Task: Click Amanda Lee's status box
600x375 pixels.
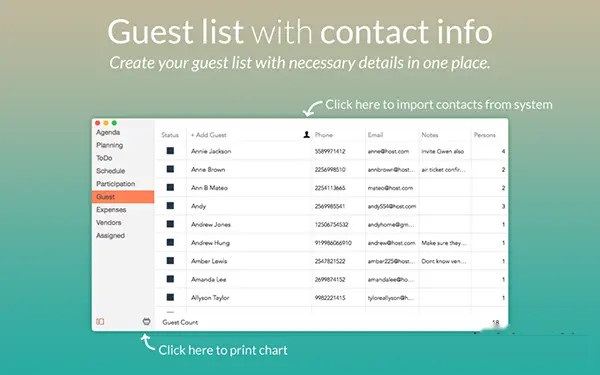Action: pos(170,279)
